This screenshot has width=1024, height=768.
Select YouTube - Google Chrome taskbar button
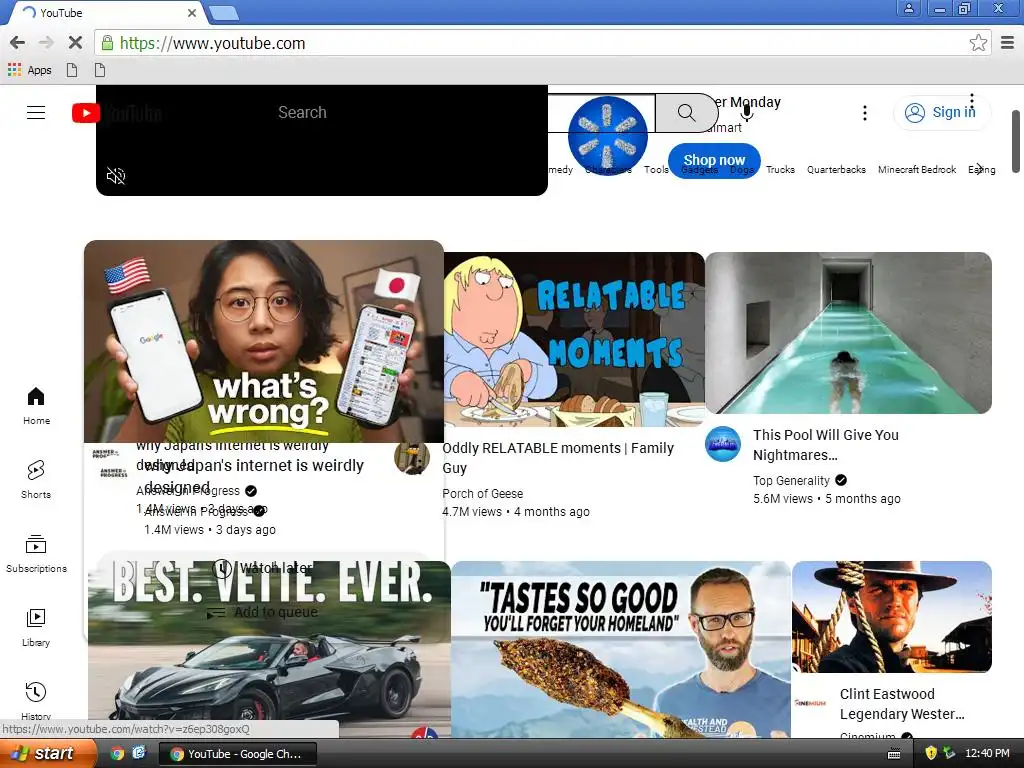click(x=238, y=754)
